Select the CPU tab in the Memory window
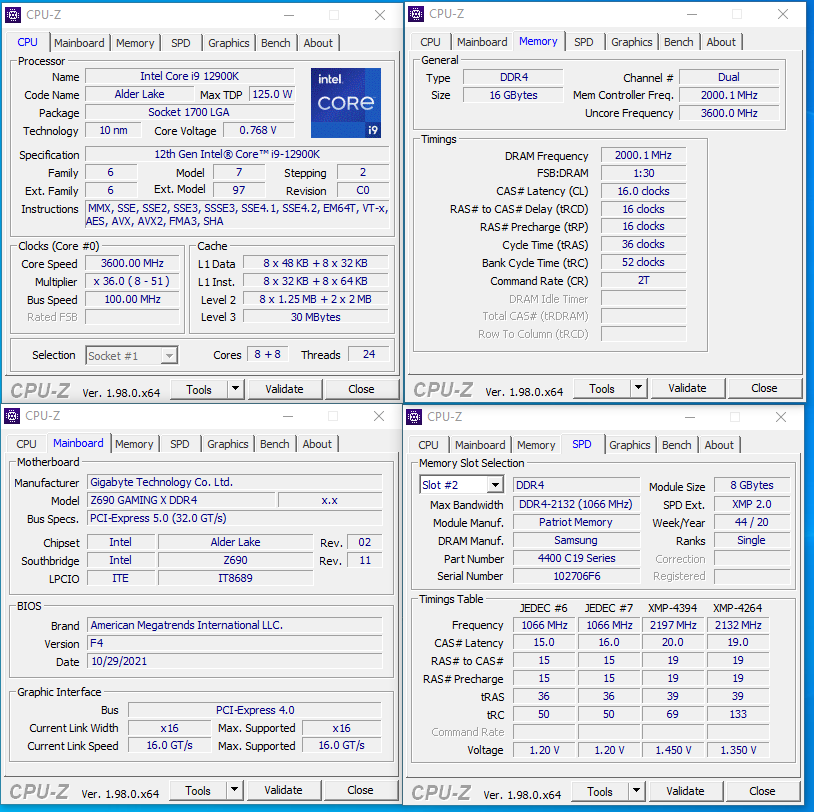Screen dimensions: 814x812 coord(430,42)
